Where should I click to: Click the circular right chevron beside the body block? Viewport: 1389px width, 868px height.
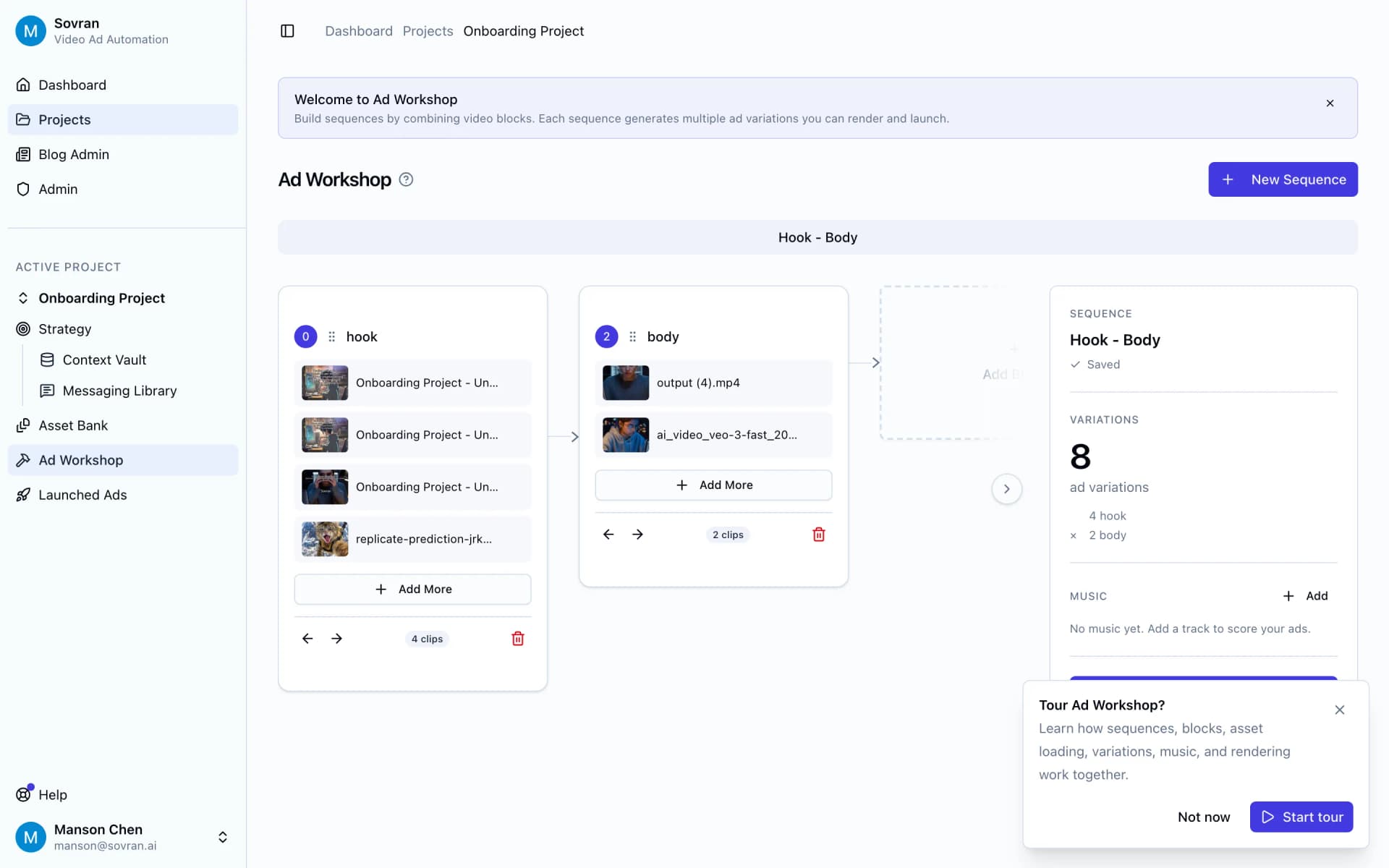(1006, 488)
